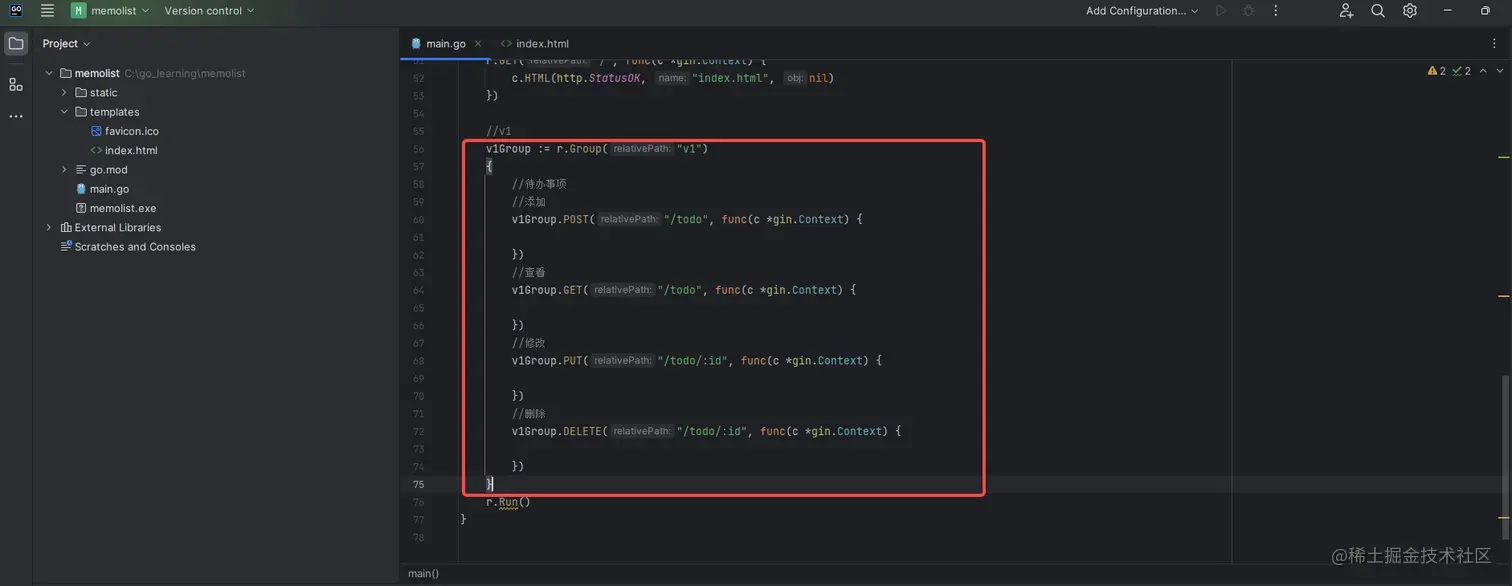Click the editor vertical scrollbar thumb
This screenshot has height=586, width=1512.
point(1505,458)
